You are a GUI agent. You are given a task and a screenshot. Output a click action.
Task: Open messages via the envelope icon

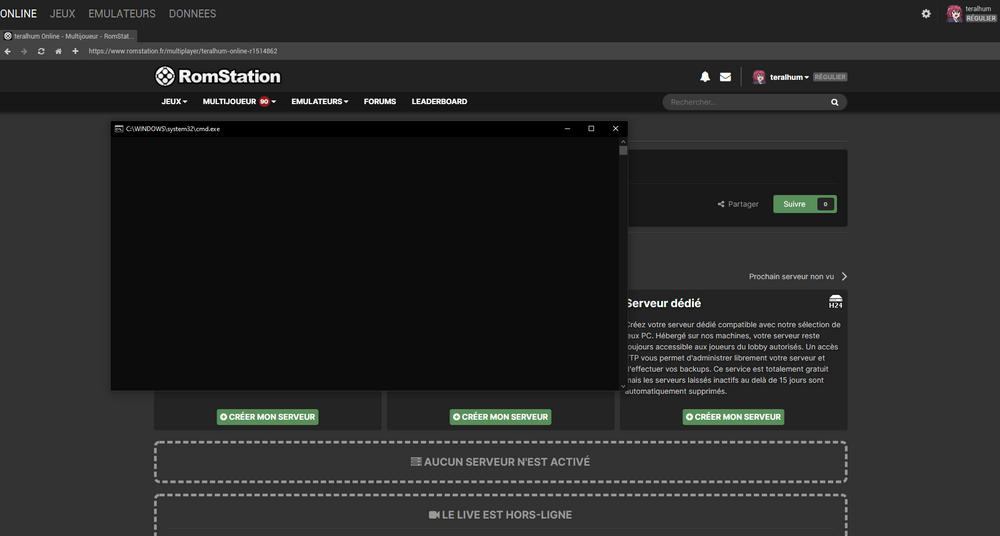pos(725,77)
